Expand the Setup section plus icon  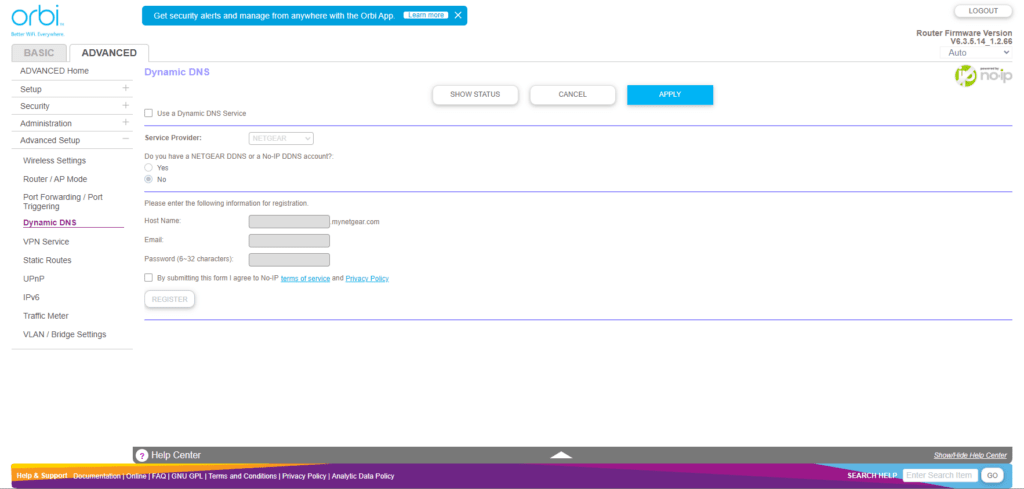(x=125, y=89)
